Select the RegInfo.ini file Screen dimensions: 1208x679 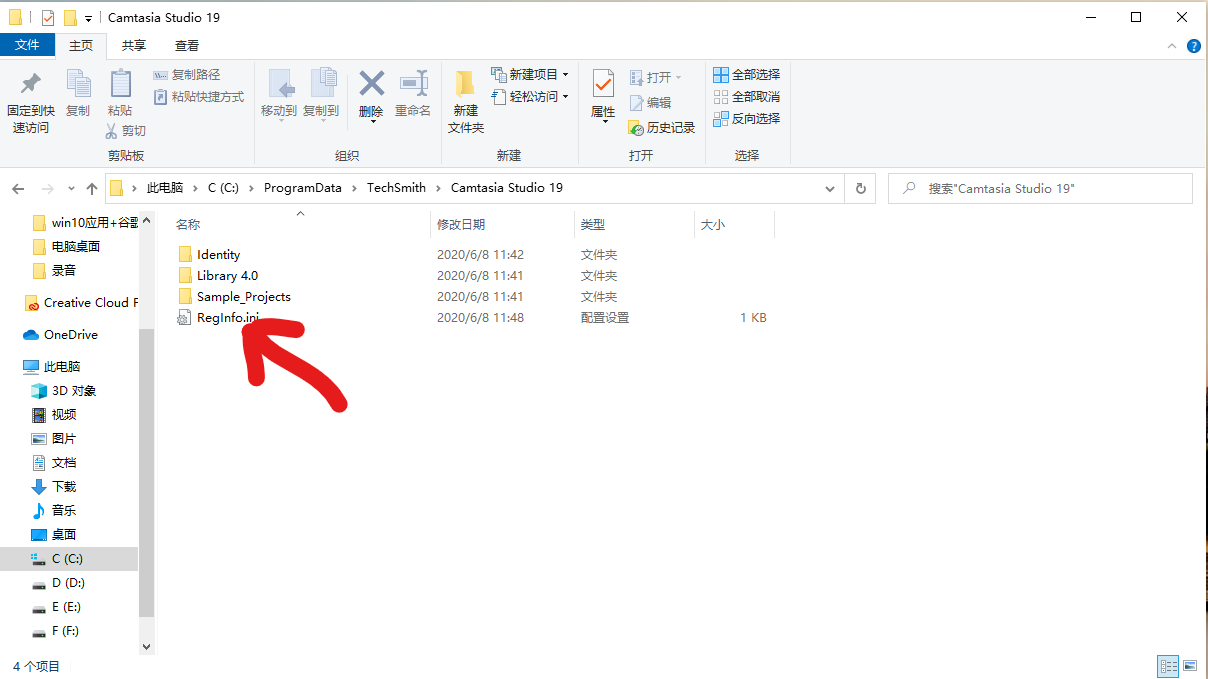click(228, 318)
